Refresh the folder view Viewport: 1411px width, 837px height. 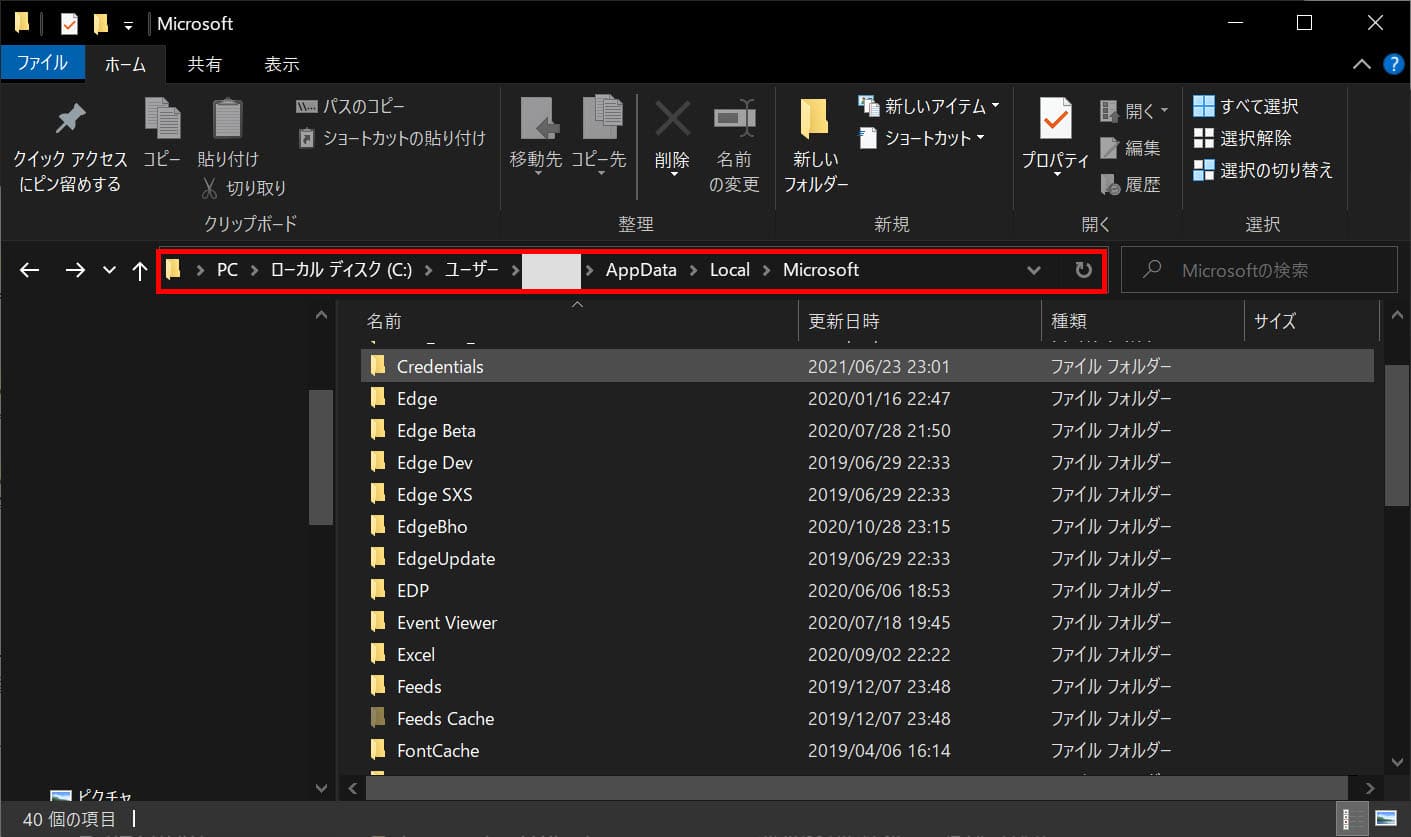point(1083,270)
